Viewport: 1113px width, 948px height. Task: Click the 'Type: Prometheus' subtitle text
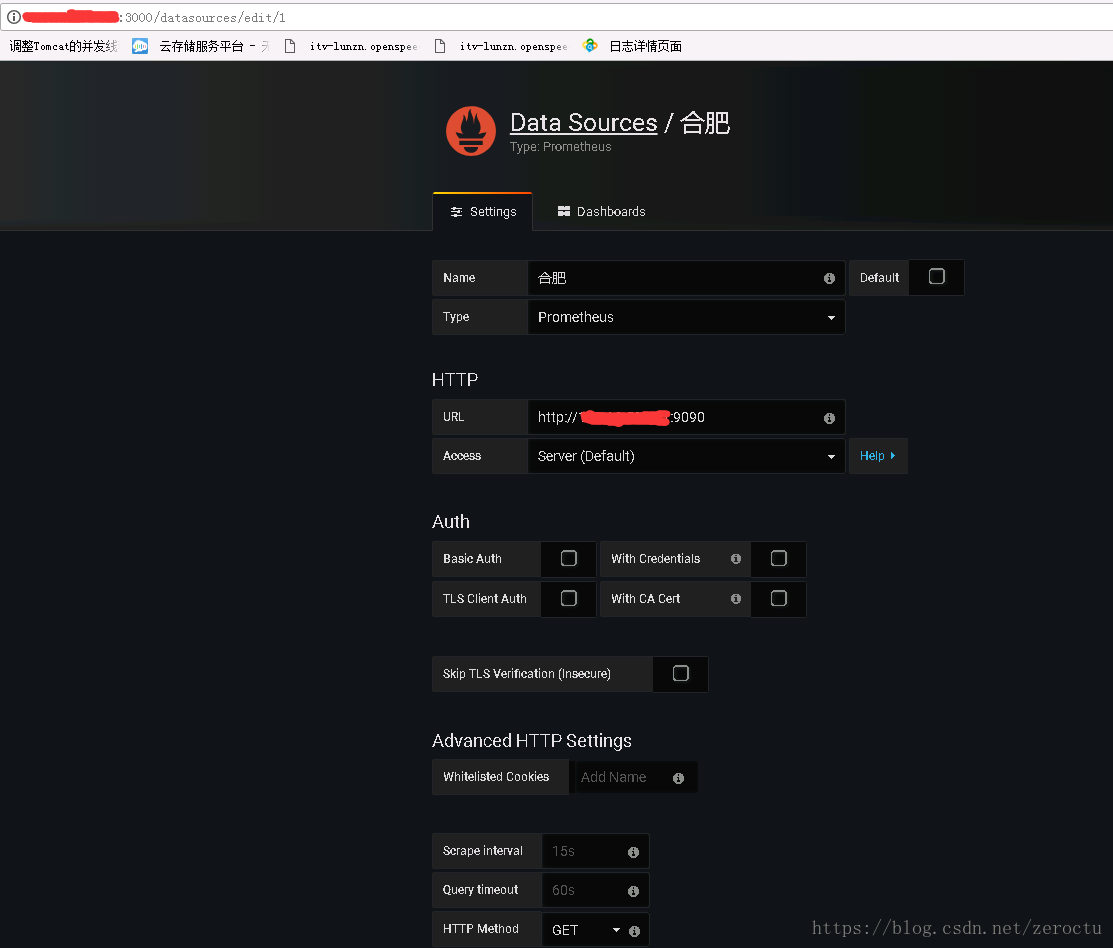pos(560,147)
